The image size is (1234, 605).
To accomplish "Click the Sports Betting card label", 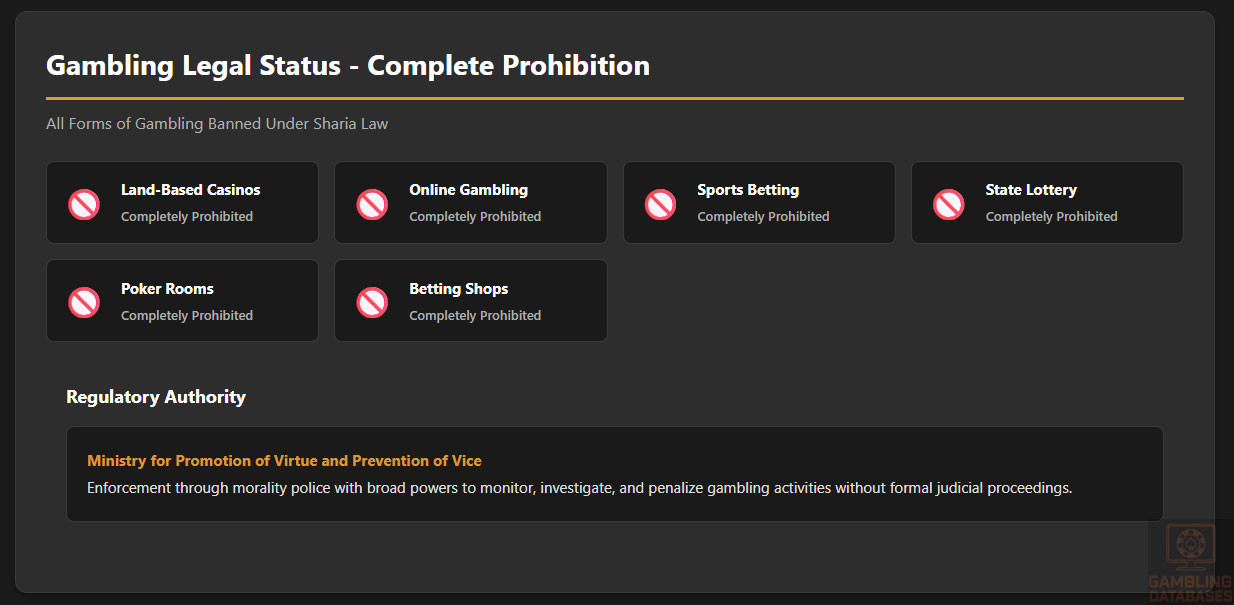I will coord(748,190).
